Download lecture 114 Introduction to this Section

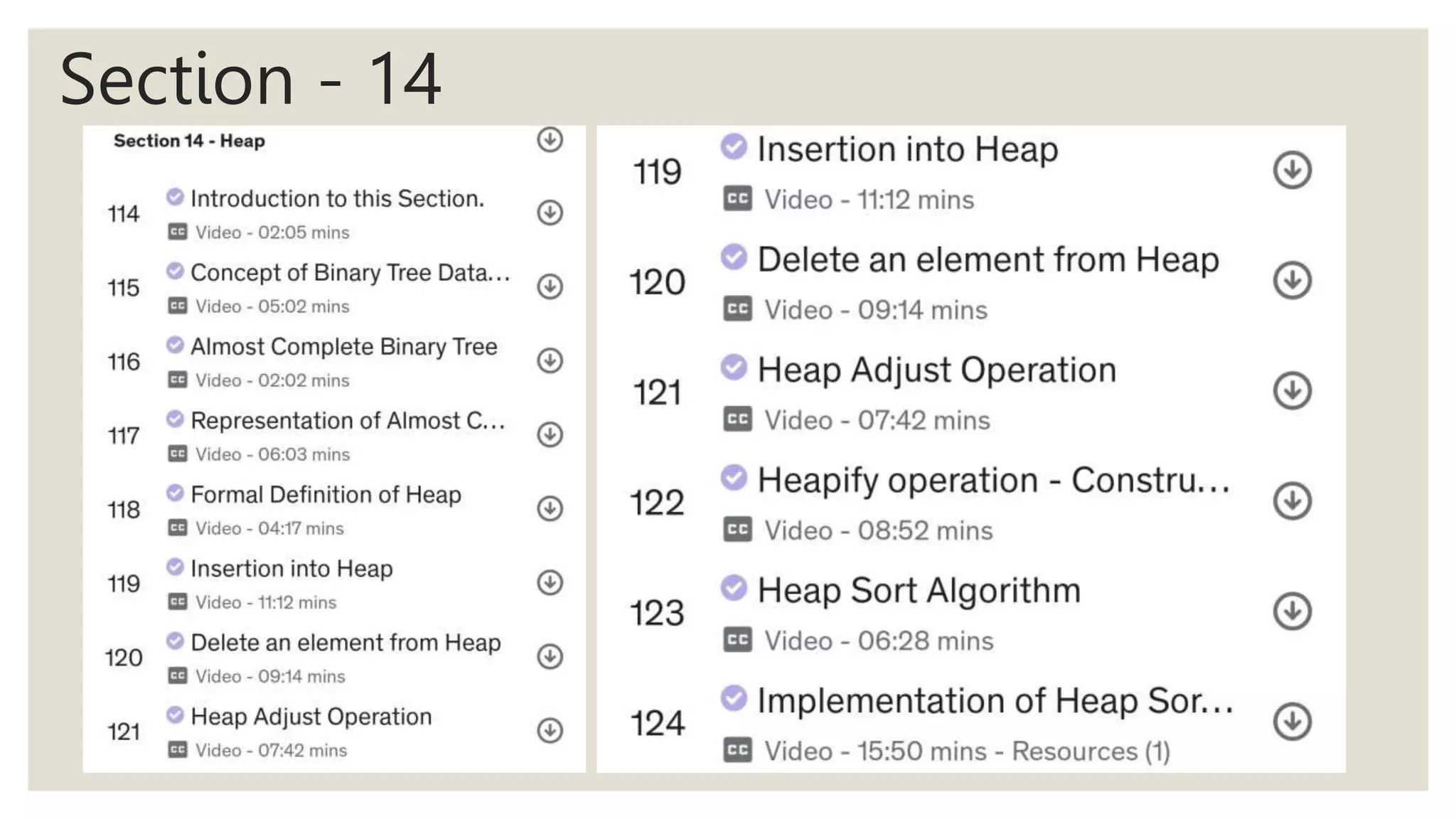[x=550, y=213]
